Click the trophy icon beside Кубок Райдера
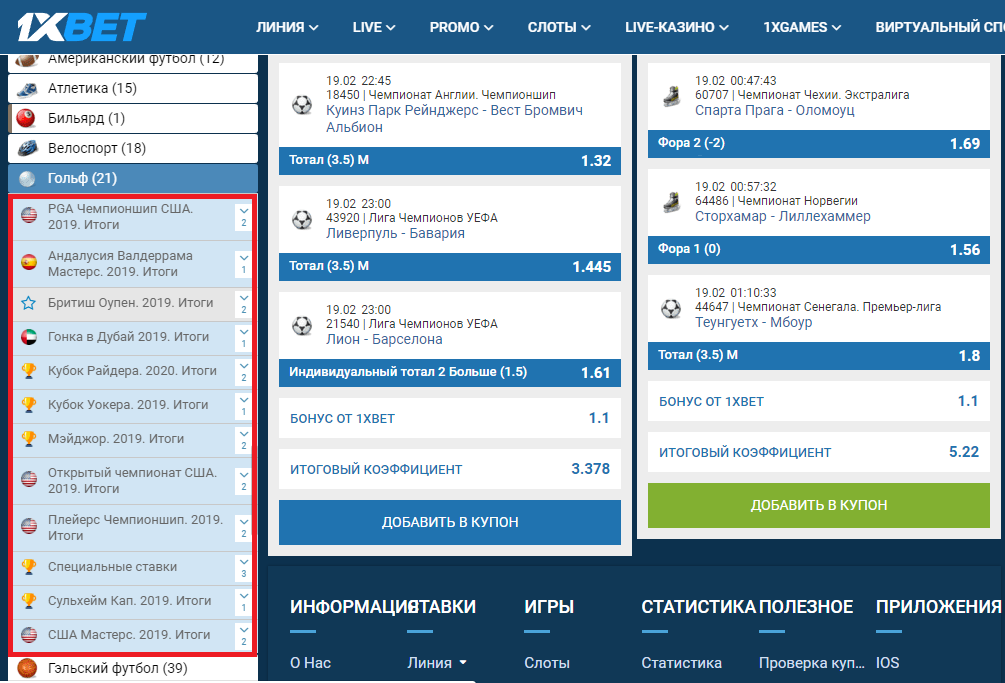Viewport: 1005px width, 683px height. (x=29, y=371)
